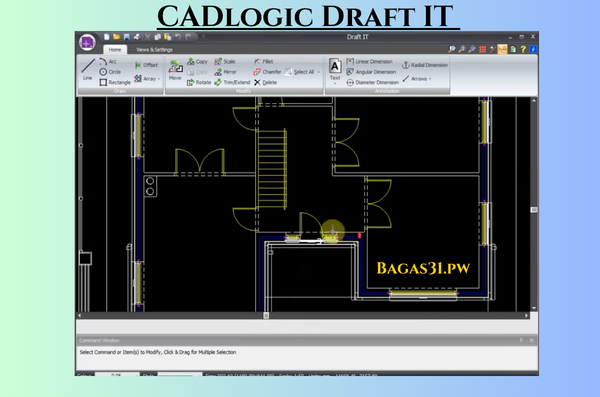Pick the Rectangle tool
600x397 pixels.
(x=115, y=82)
